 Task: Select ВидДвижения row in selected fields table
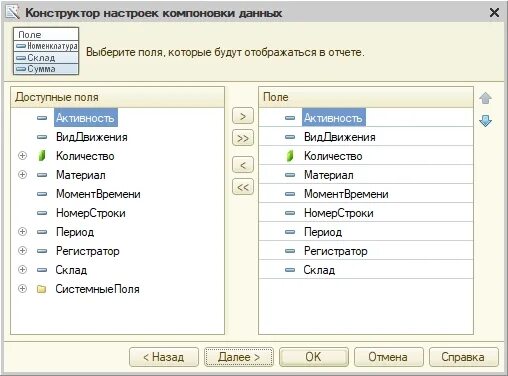coord(366,136)
